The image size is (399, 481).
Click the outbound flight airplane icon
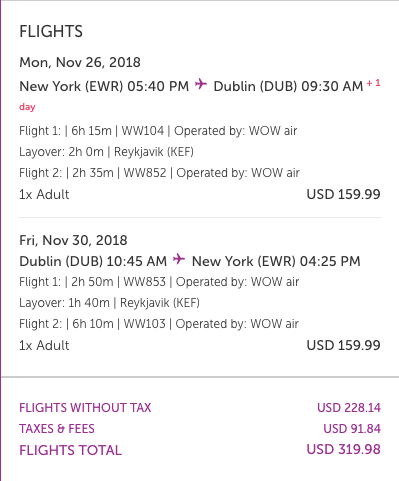201,84
